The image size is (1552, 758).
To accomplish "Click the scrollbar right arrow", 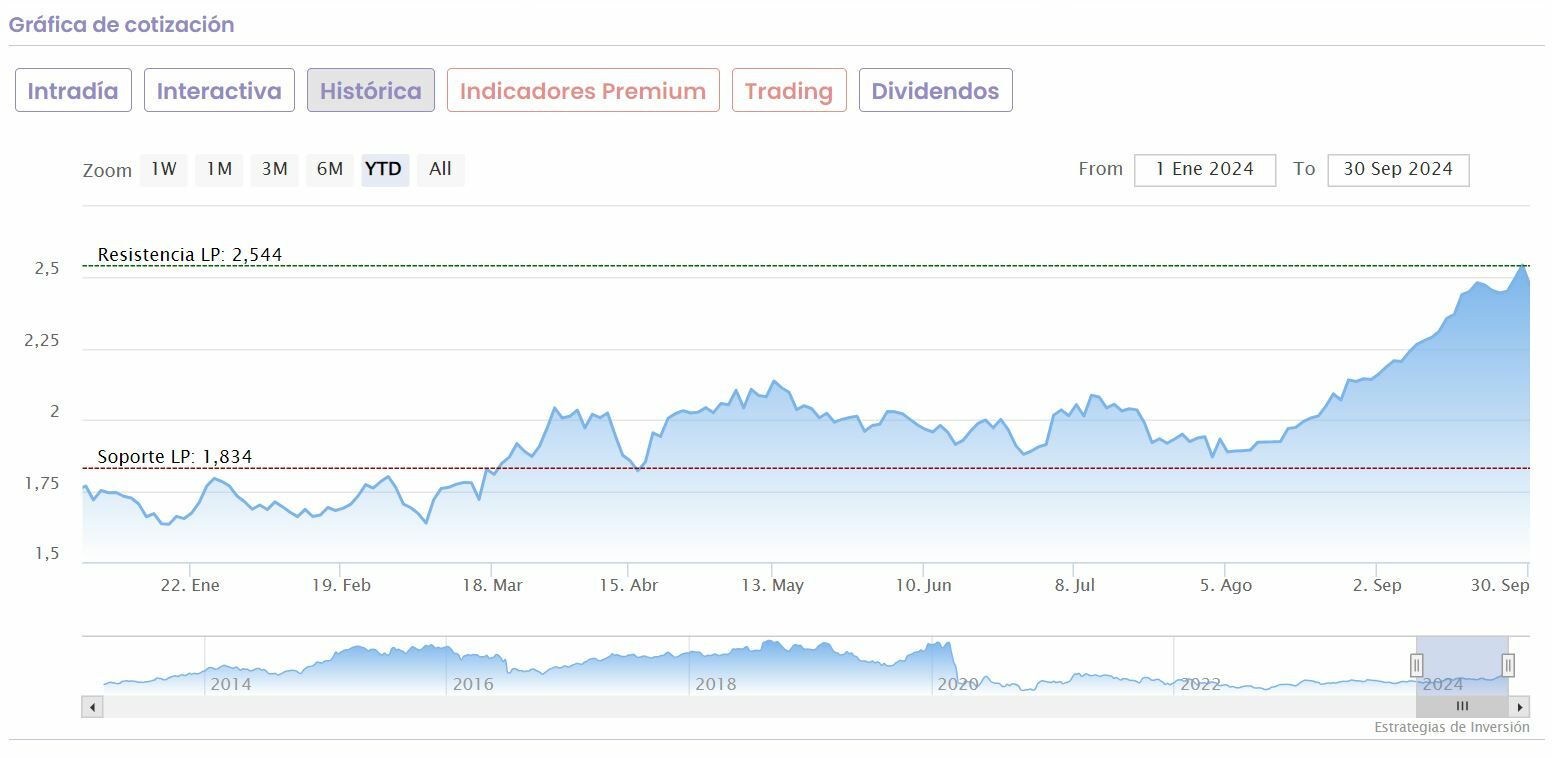I will tap(1520, 707).
